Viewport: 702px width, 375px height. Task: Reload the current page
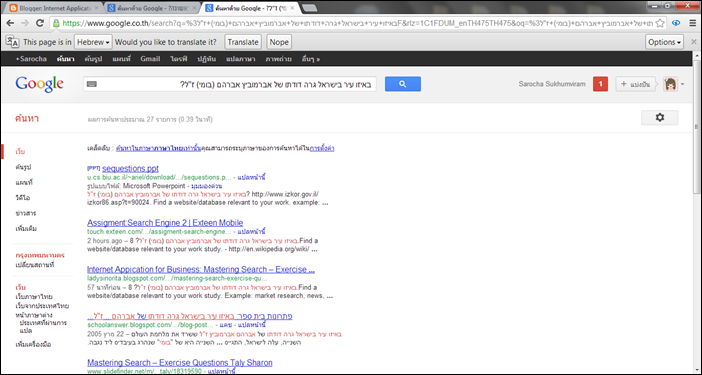coord(40,23)
